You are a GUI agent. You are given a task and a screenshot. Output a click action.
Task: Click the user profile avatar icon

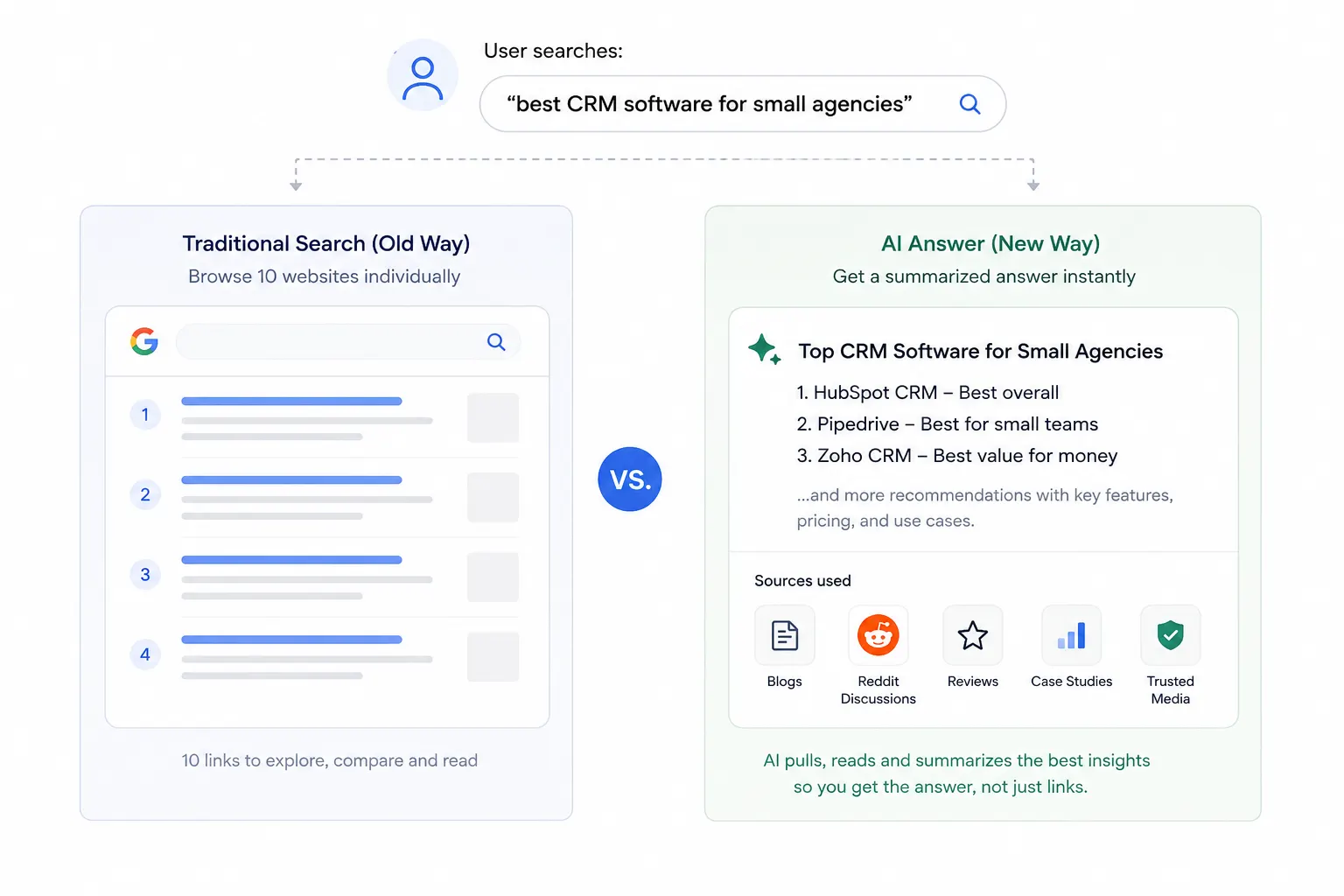click(423, 75)
